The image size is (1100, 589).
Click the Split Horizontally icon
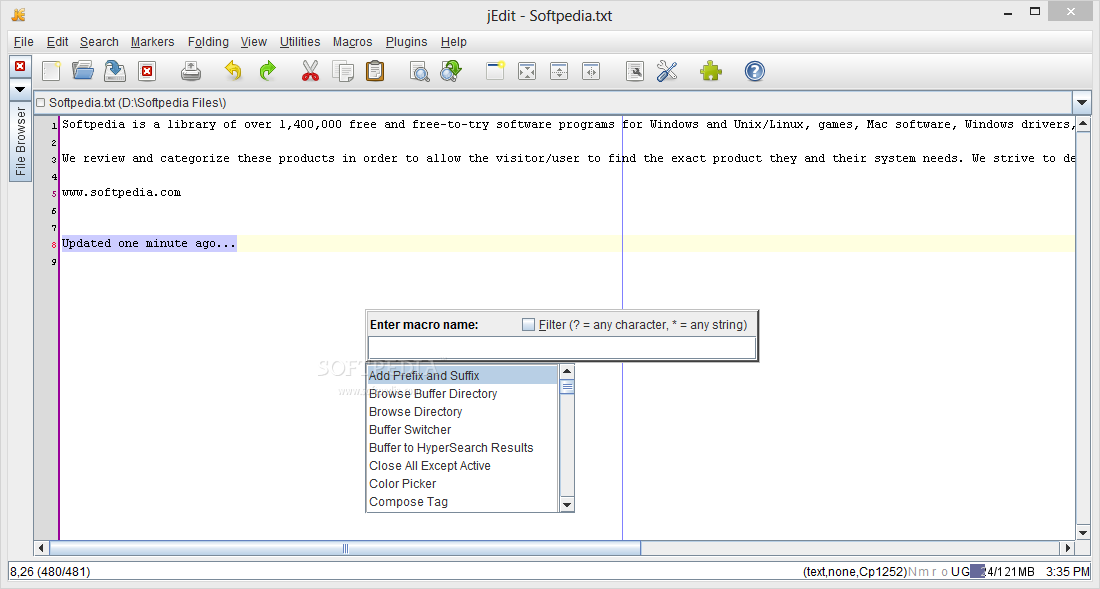(559, 71)
